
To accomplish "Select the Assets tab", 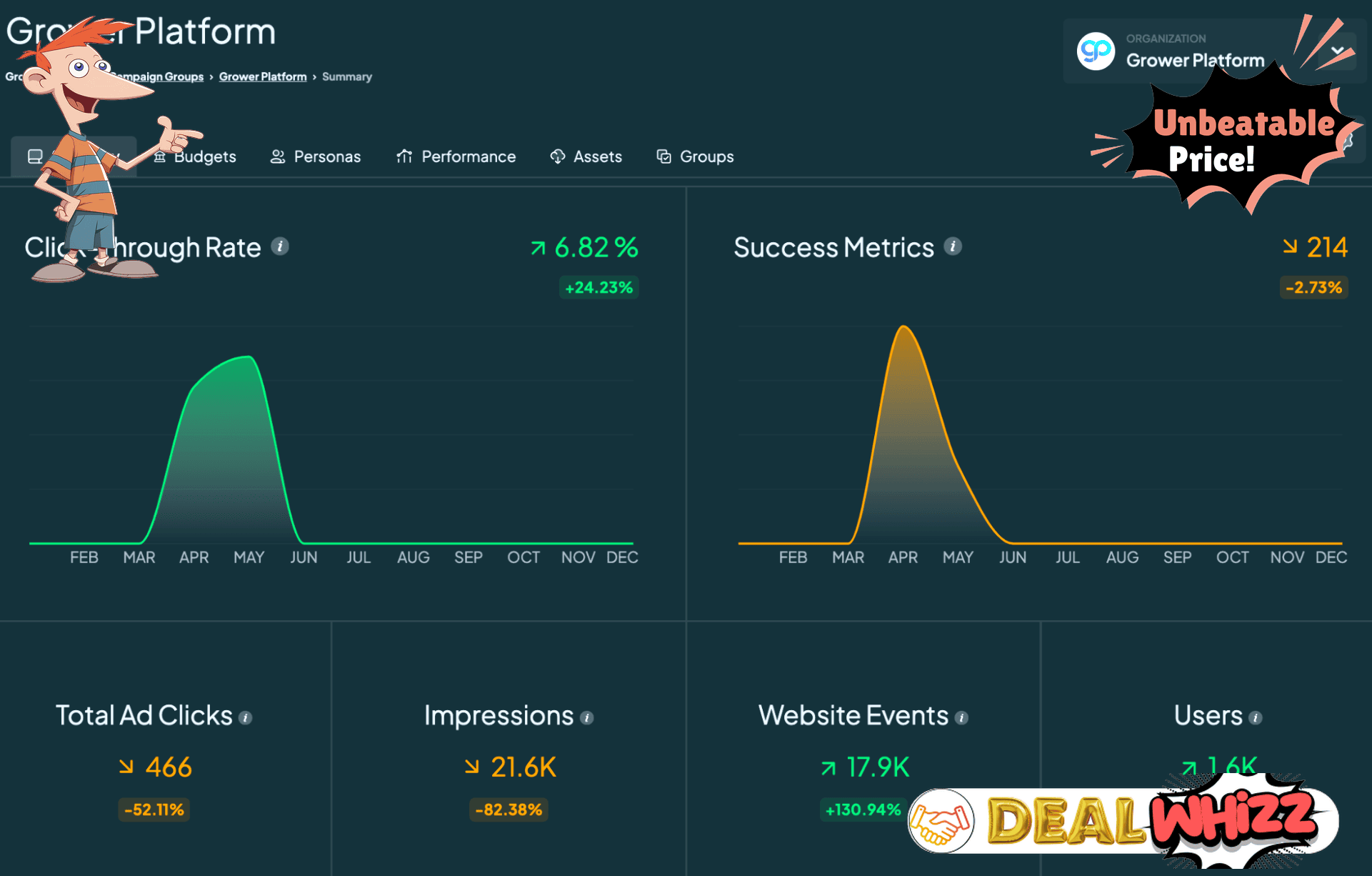I will tap(586, 156).
